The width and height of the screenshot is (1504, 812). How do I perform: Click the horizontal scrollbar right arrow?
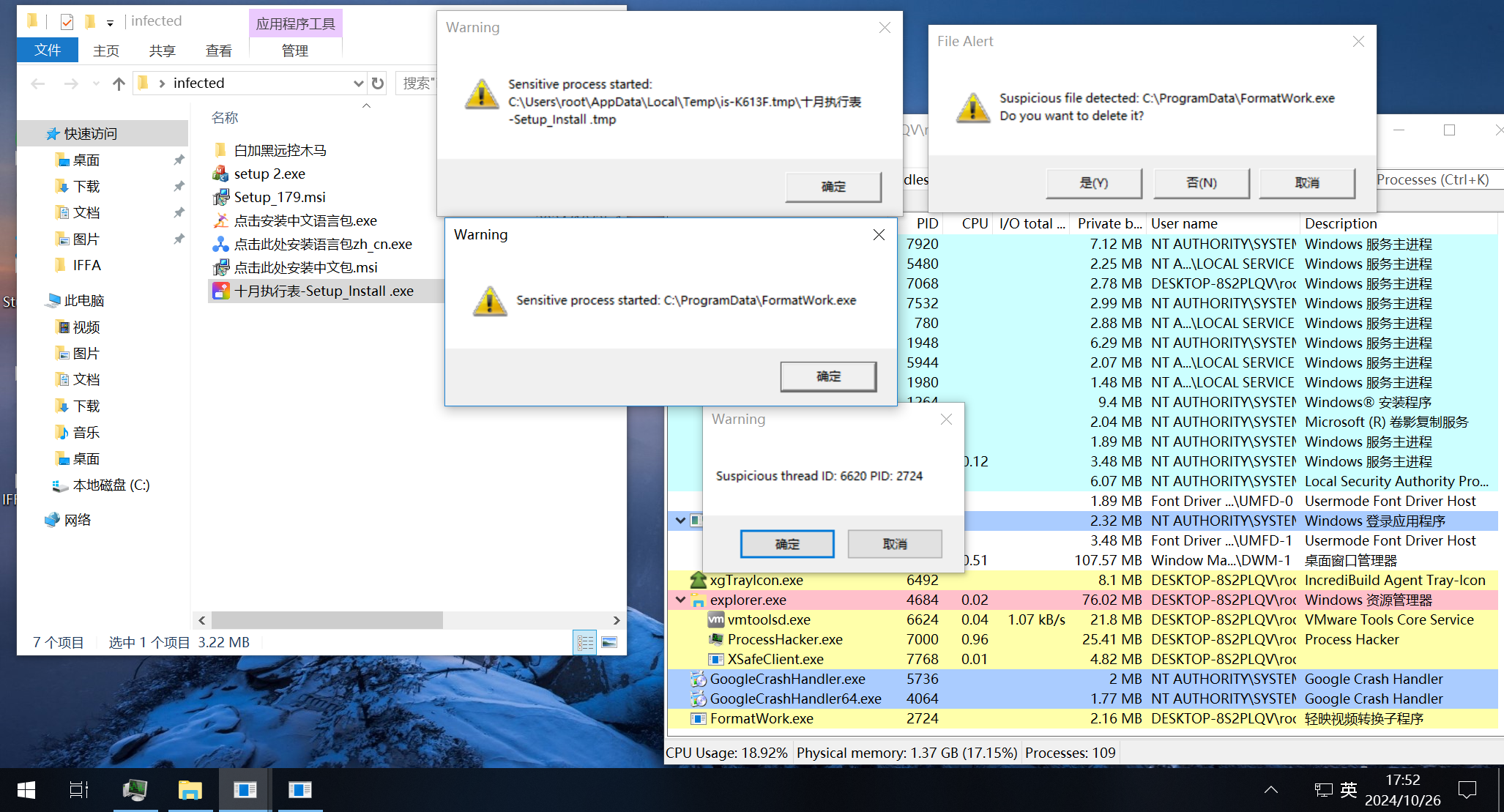[x=617, y=620]
